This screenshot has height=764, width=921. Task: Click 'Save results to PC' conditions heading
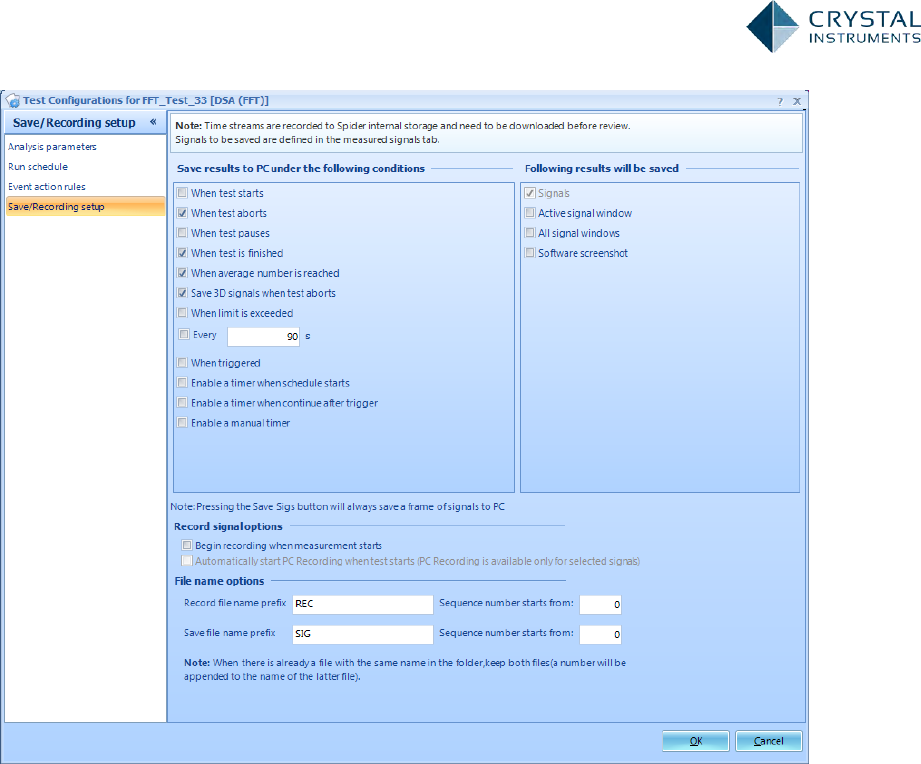click(301, 169)
